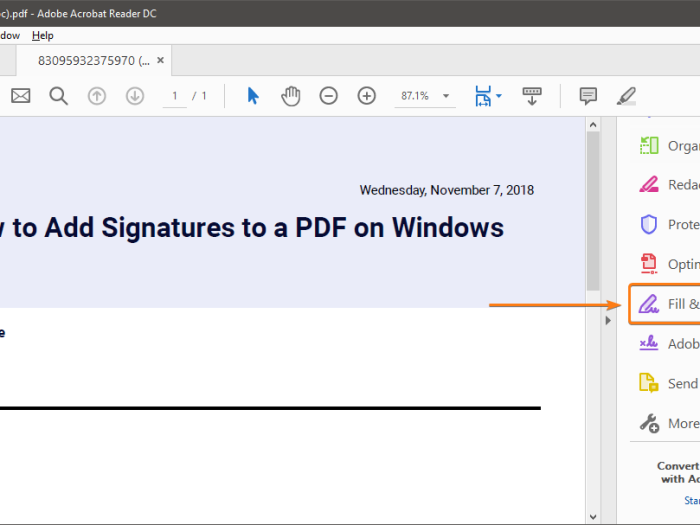Click the page number field
The image size is (700, 525).
click(x=175, y=96)
